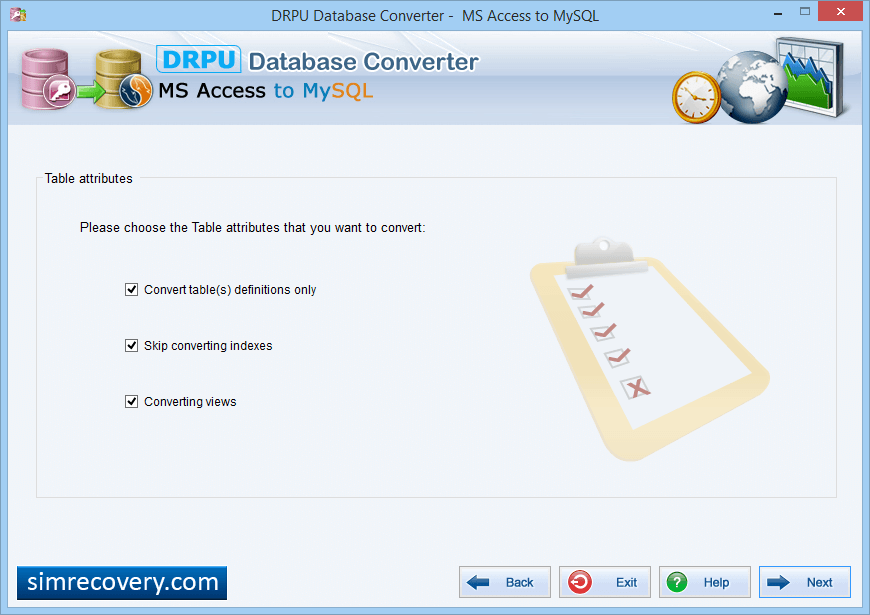The width and height of the screenshot is (870, 615).
Task: Click the clock icon in the banner
Action: [696, 97]
